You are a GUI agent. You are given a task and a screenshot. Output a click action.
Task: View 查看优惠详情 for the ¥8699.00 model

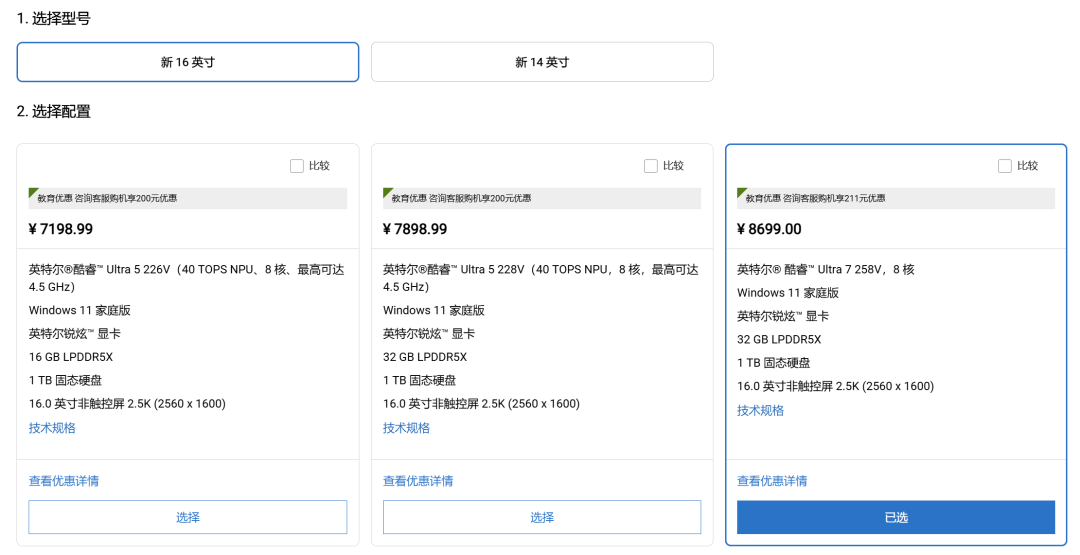pos(772,481)
